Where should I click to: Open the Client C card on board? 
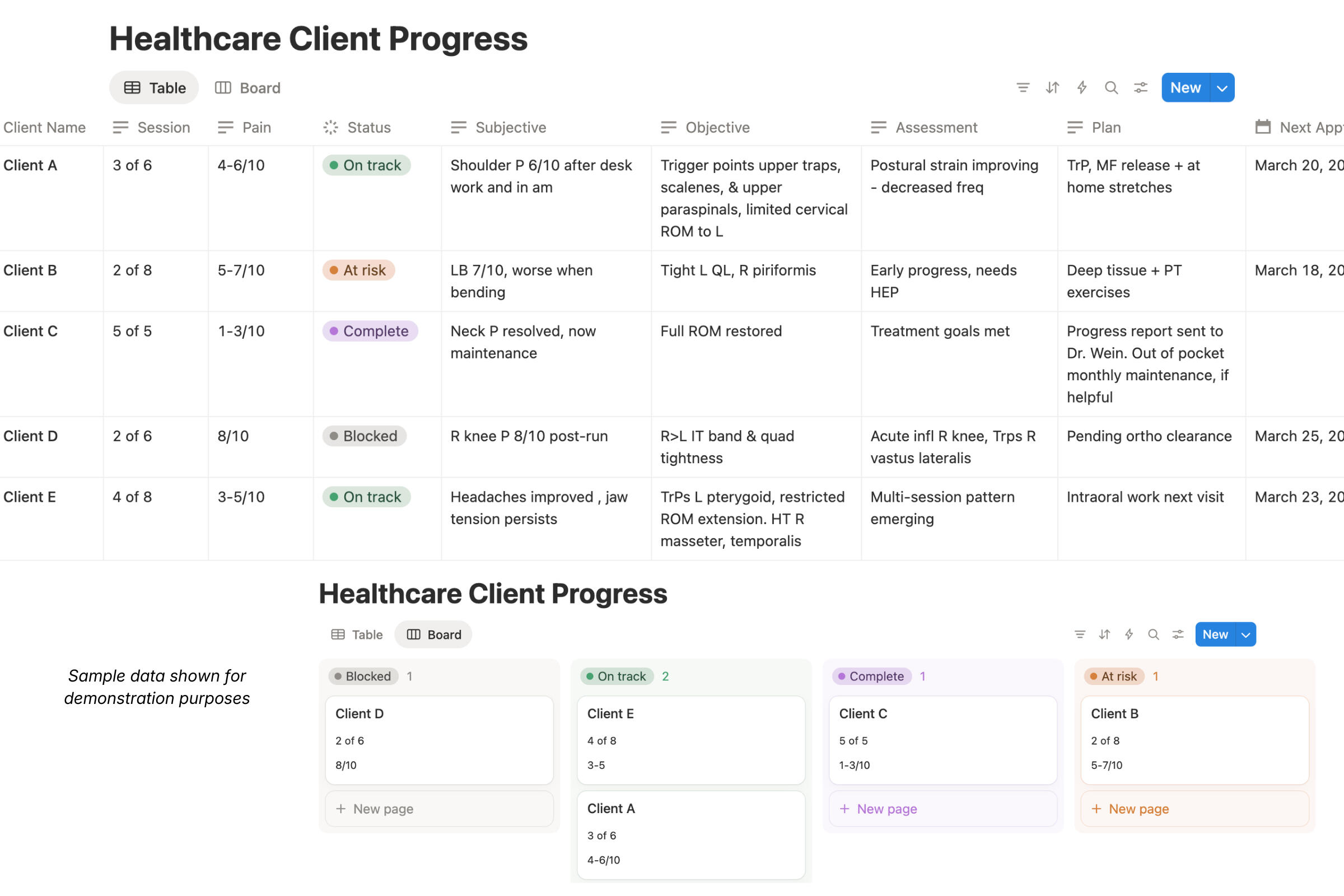(942, 739)
